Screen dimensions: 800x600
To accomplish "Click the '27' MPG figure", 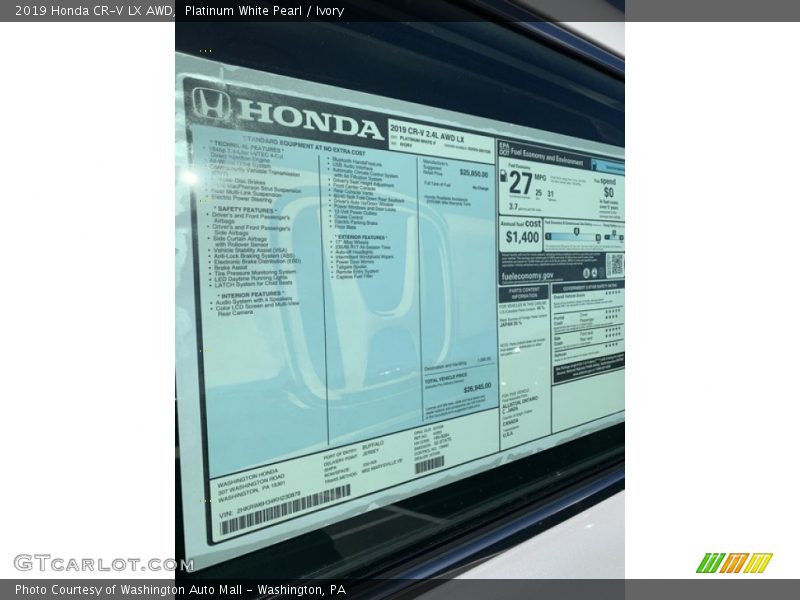I will [x=520, y=183].
